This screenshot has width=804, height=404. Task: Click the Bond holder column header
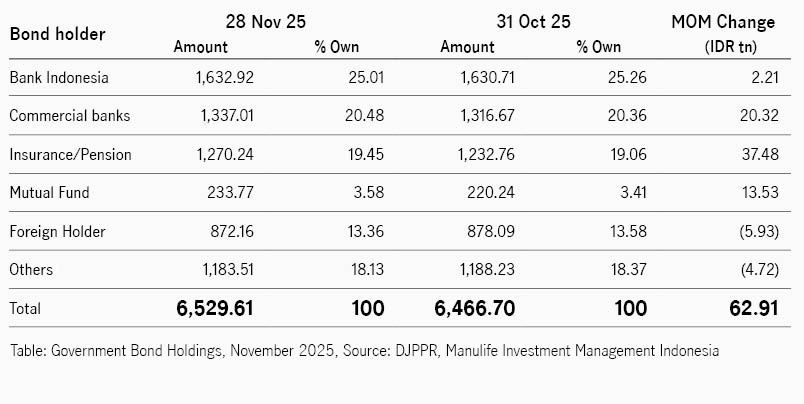coord(57,34)
